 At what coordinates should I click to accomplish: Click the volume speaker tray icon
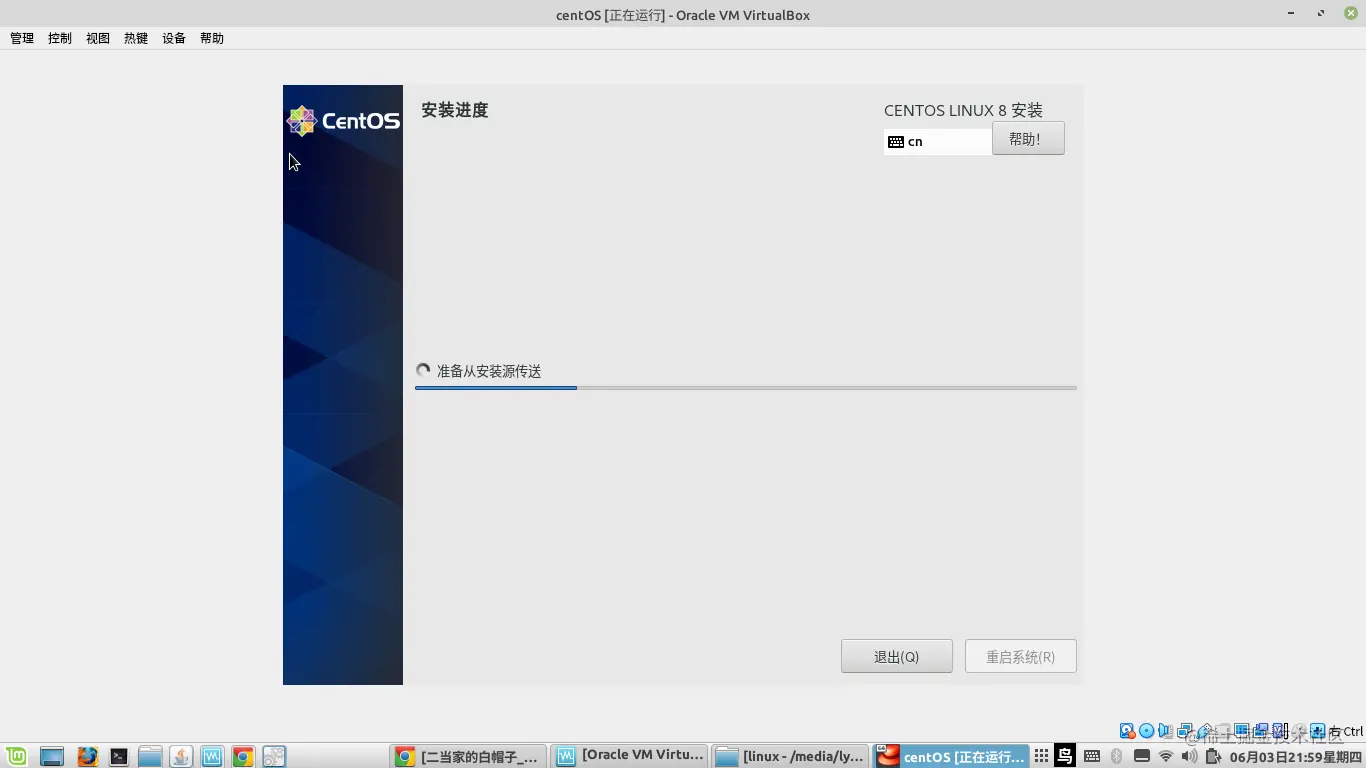click(x=1189, y=756)
